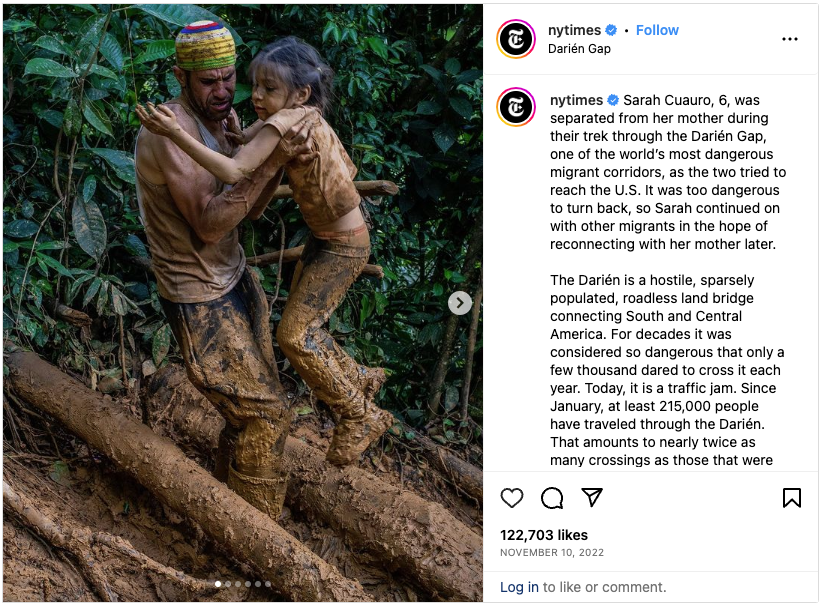This screenshot has width=823, height=608.
Task: Share the post using the paper plane icon
Action: click(592, 498)
